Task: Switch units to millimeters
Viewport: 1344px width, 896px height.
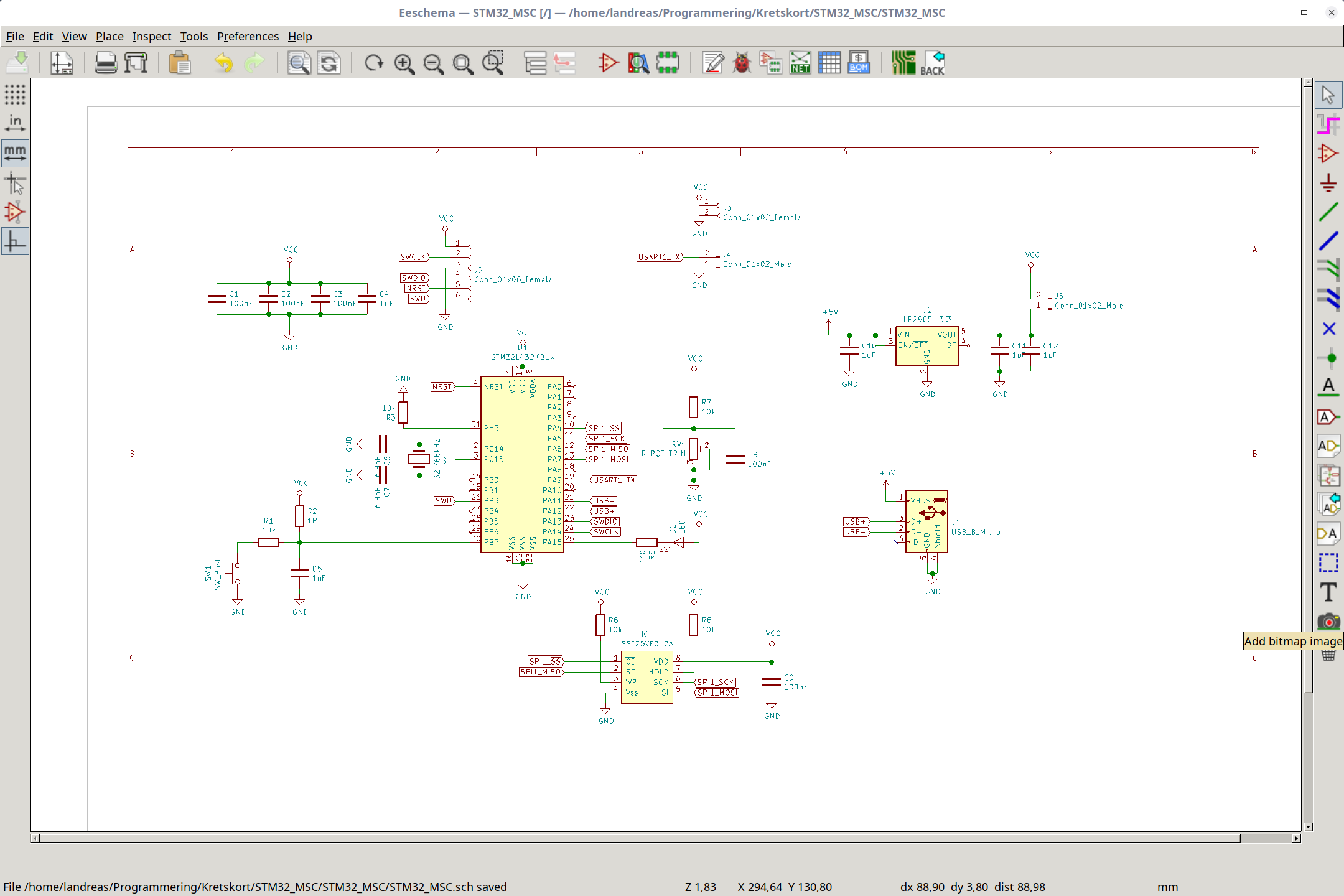Action: [x=15, y=153]
